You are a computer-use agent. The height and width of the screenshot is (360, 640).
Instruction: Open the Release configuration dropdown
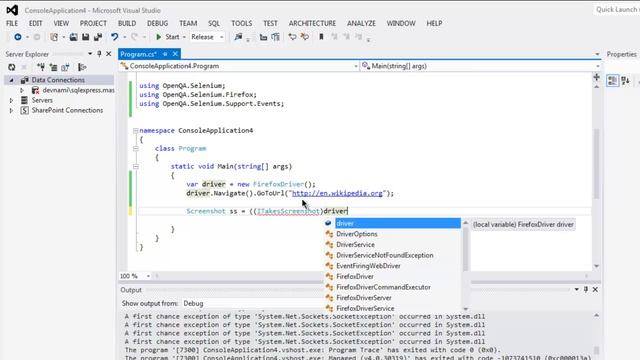207,37
